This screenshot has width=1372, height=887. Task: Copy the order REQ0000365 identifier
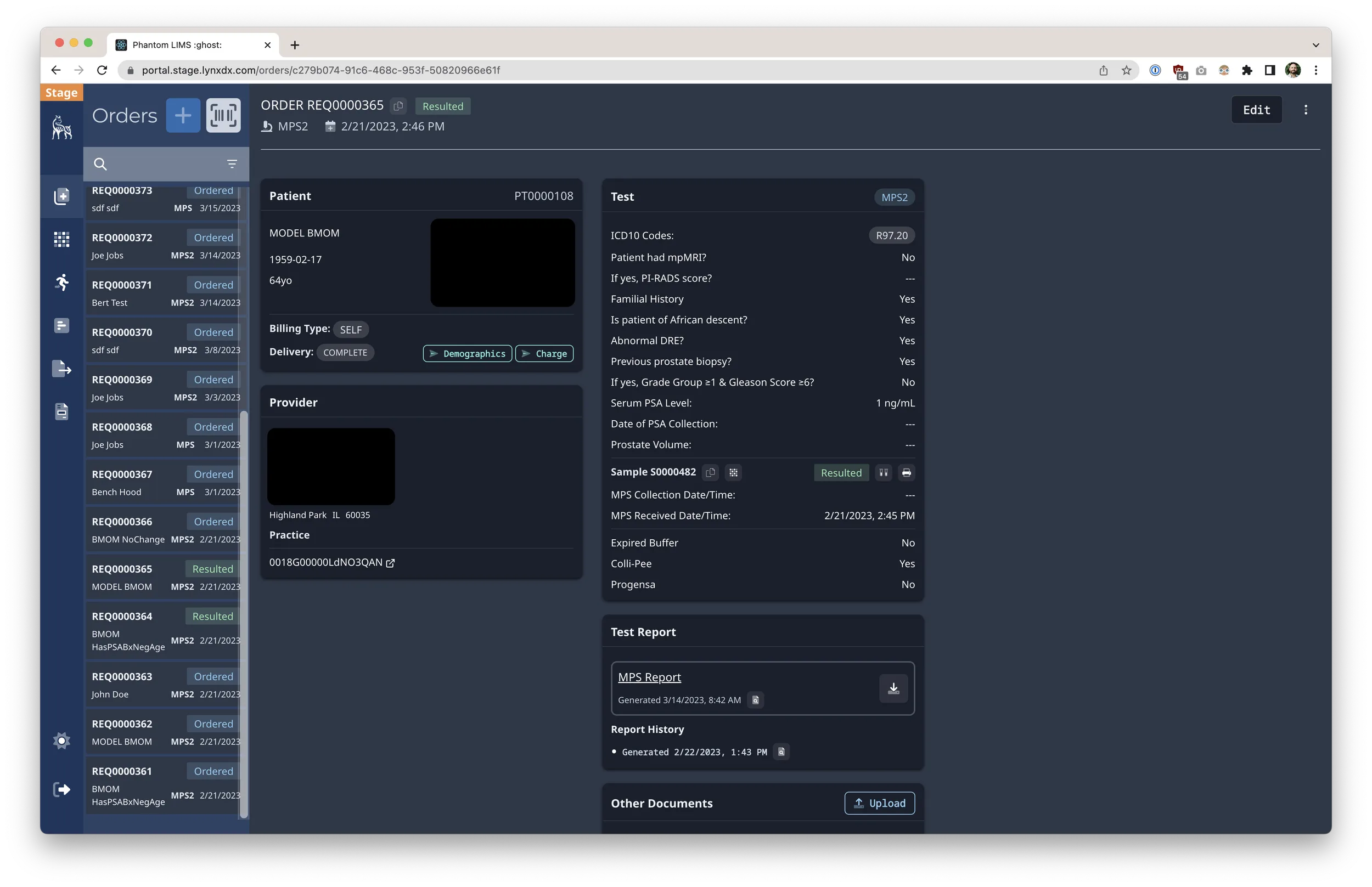point(398,106)
